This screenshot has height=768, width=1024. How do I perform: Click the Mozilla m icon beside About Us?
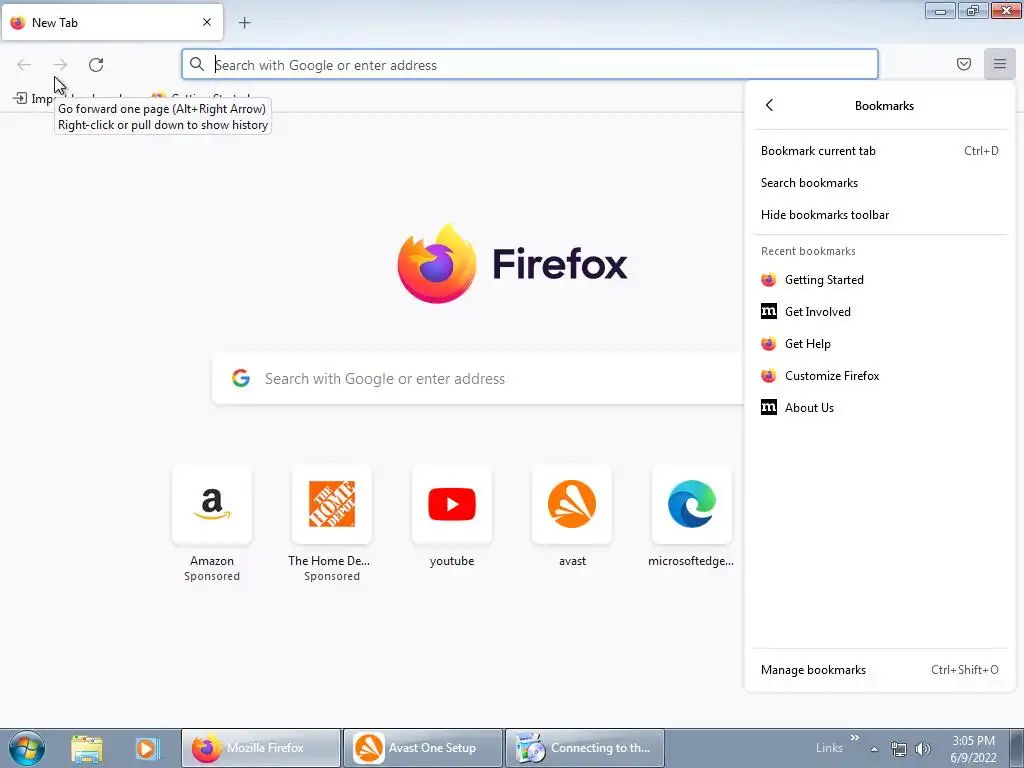click(x=769, y=408)
